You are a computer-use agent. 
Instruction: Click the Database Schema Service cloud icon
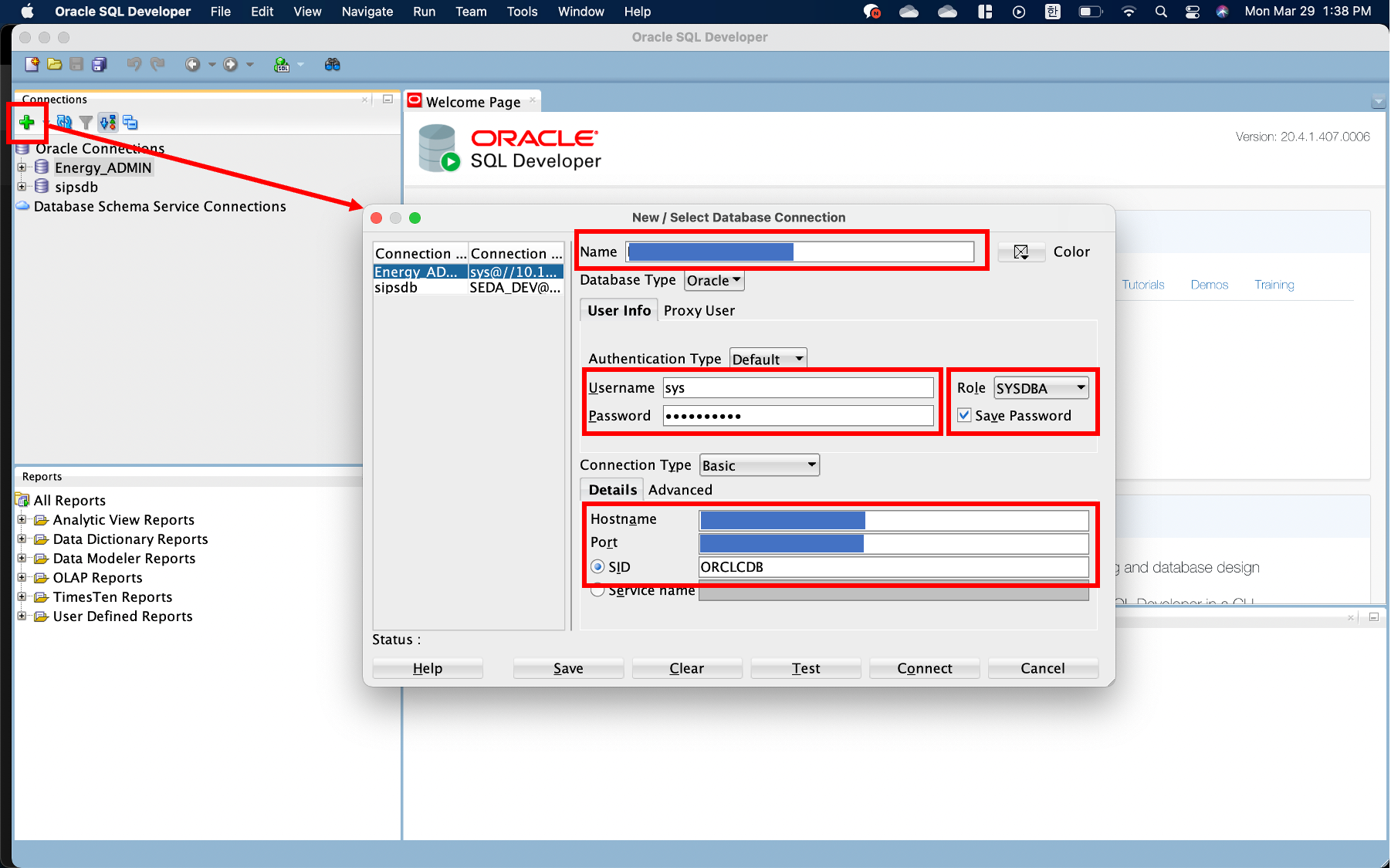pos(23,206)
